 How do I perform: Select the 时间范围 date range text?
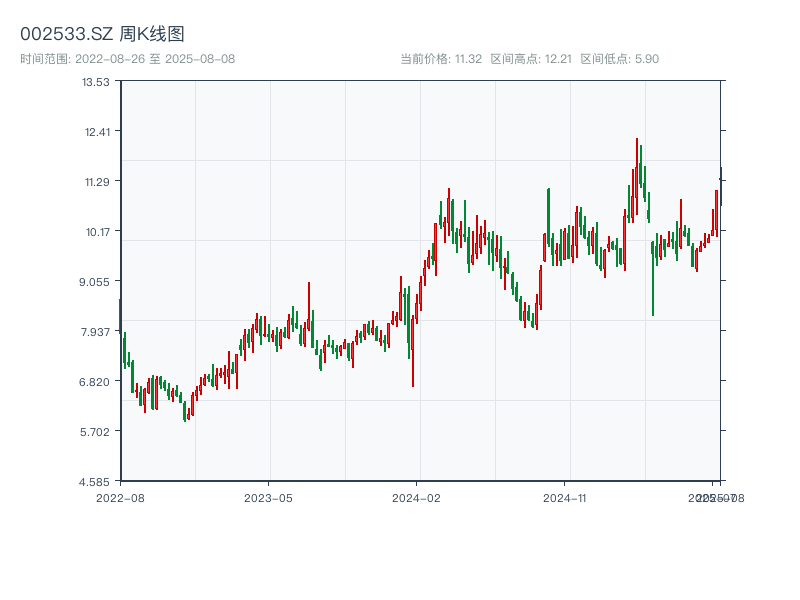tap(127, 59)
